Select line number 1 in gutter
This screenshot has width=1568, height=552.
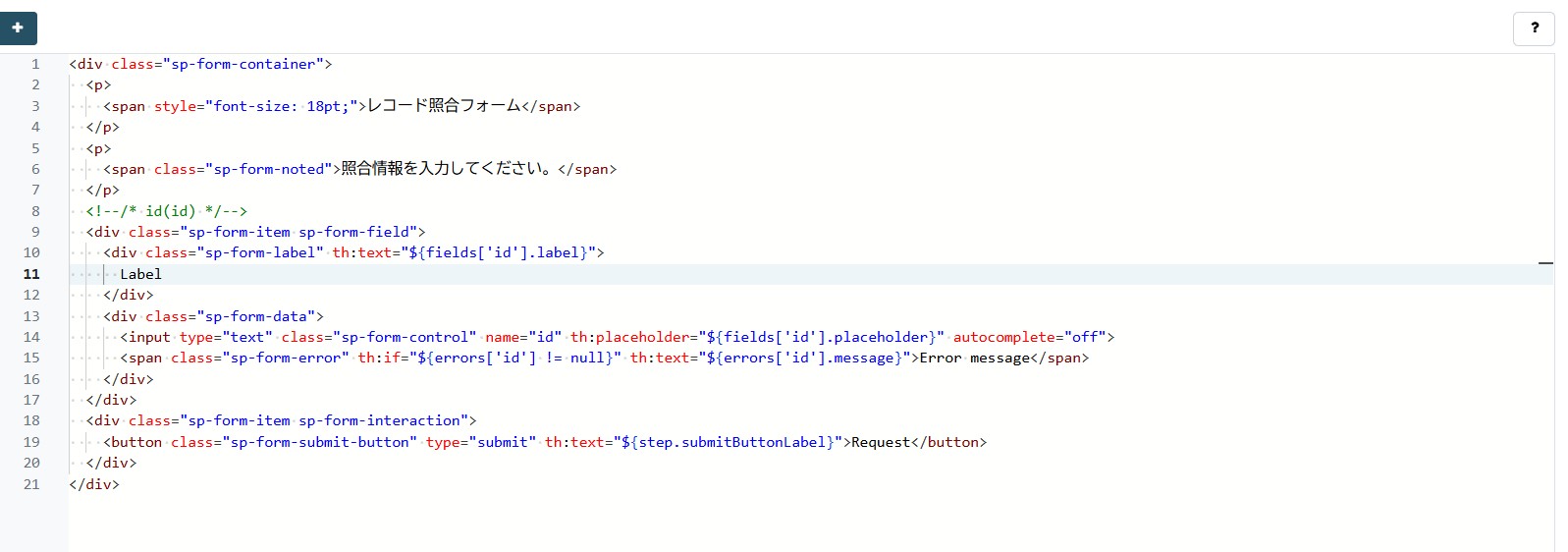[35, 64]
